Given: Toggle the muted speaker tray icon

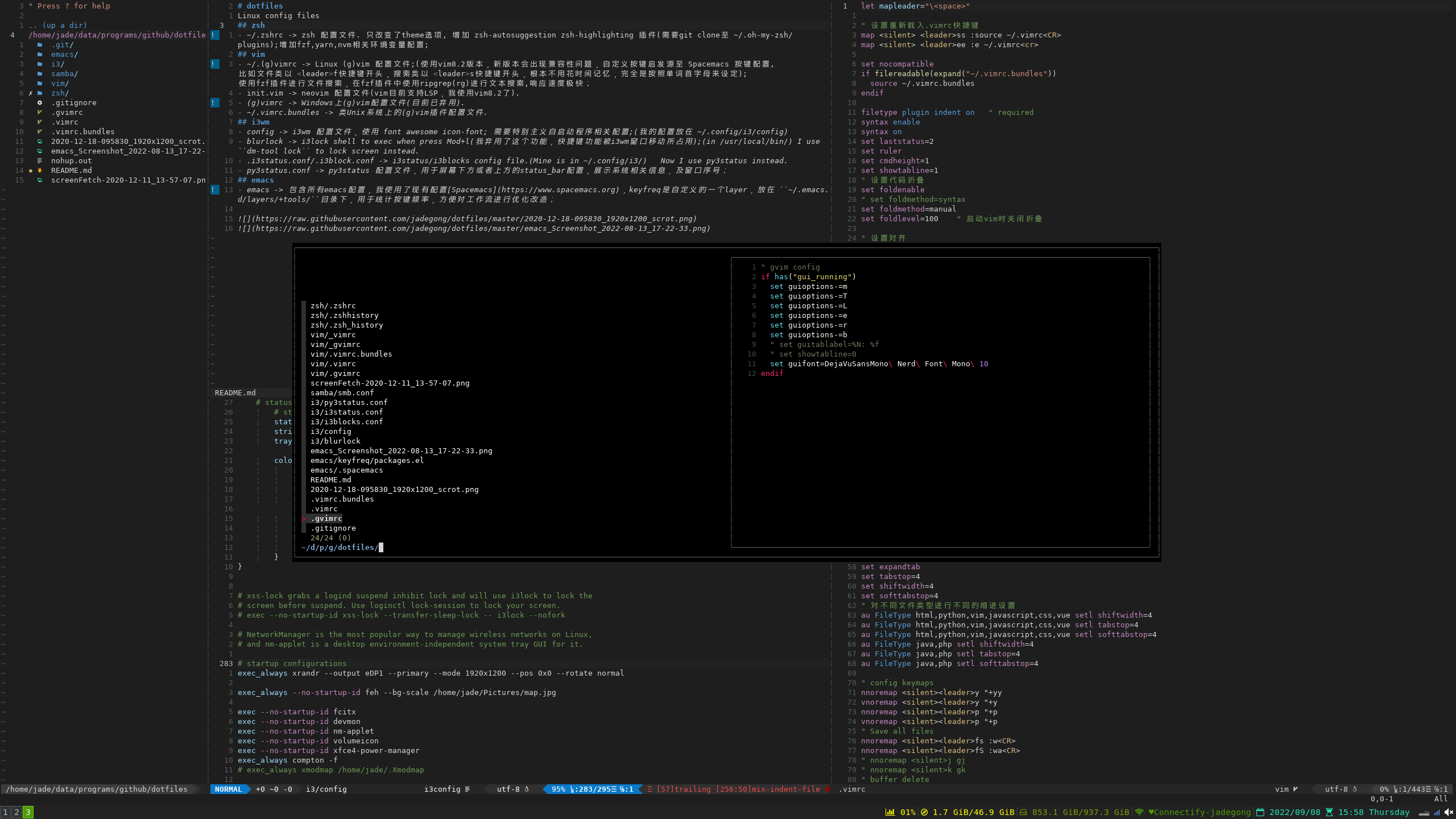Looking at the screenshot, I should pos(1448,812).
